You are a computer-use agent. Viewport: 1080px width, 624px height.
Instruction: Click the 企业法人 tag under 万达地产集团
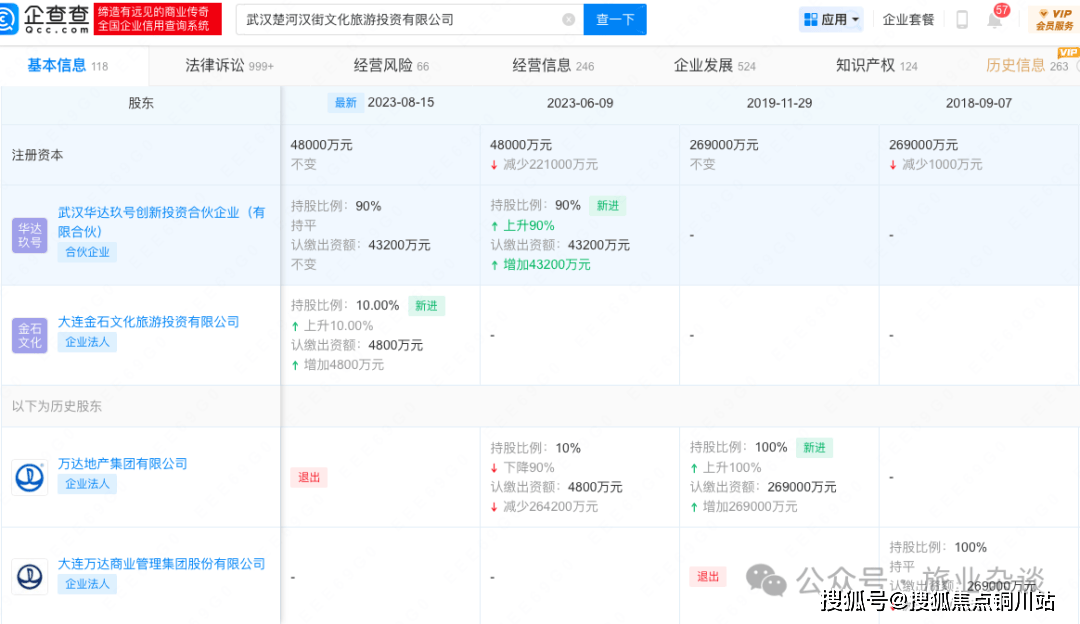(x=87, y=484)
